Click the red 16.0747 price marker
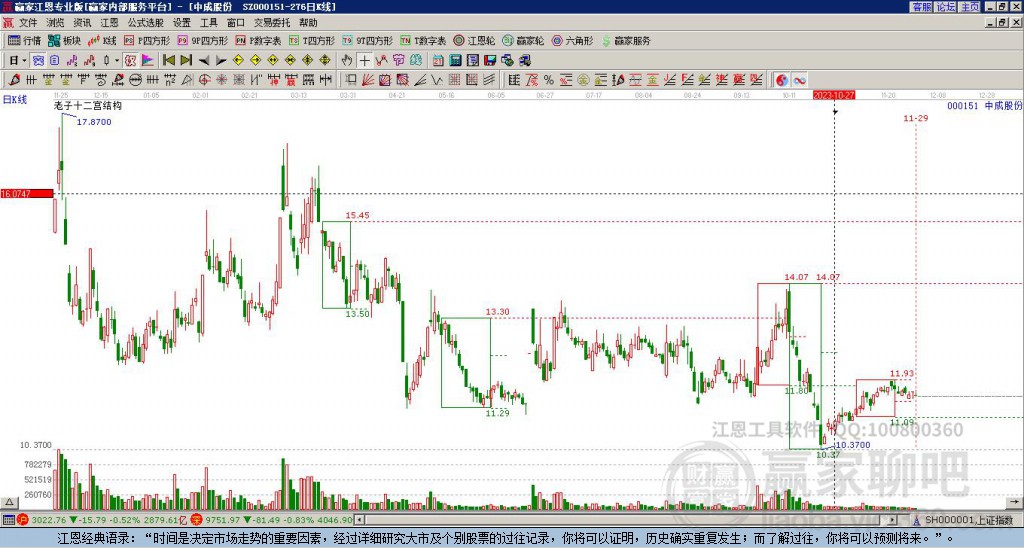1024x548 pixels. 26,193
